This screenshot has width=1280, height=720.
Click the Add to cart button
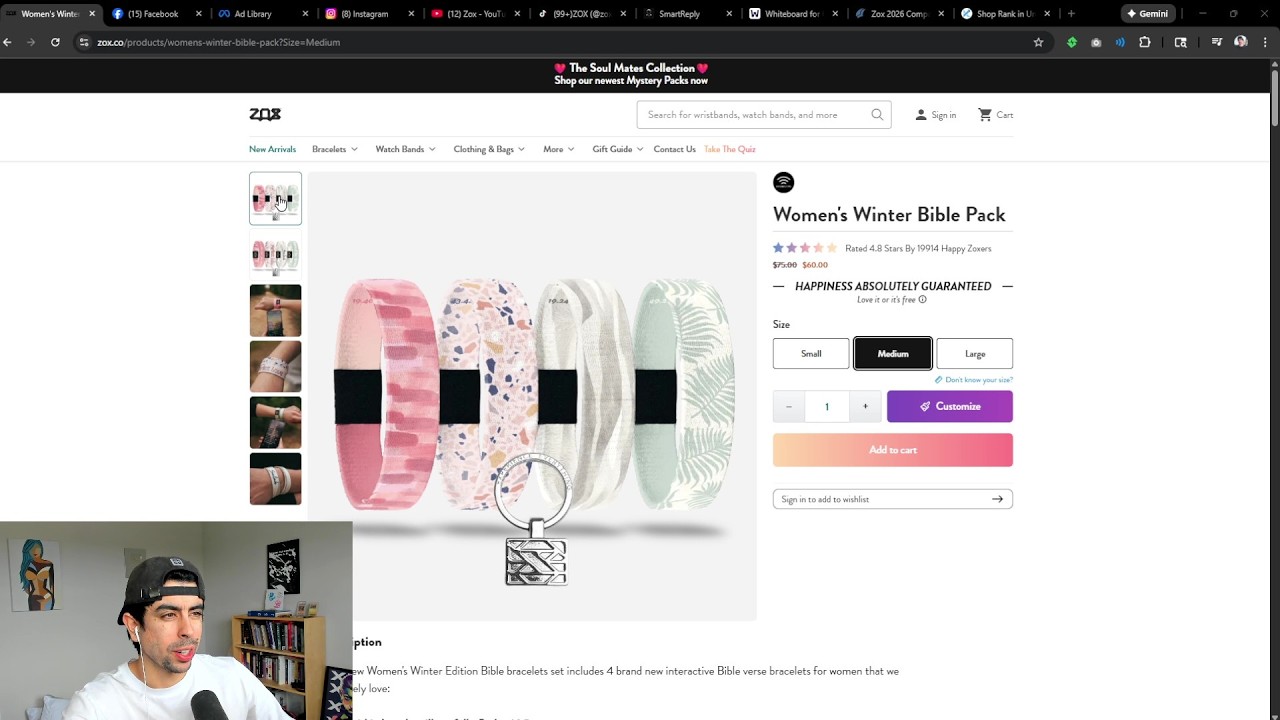coord(893,450)
